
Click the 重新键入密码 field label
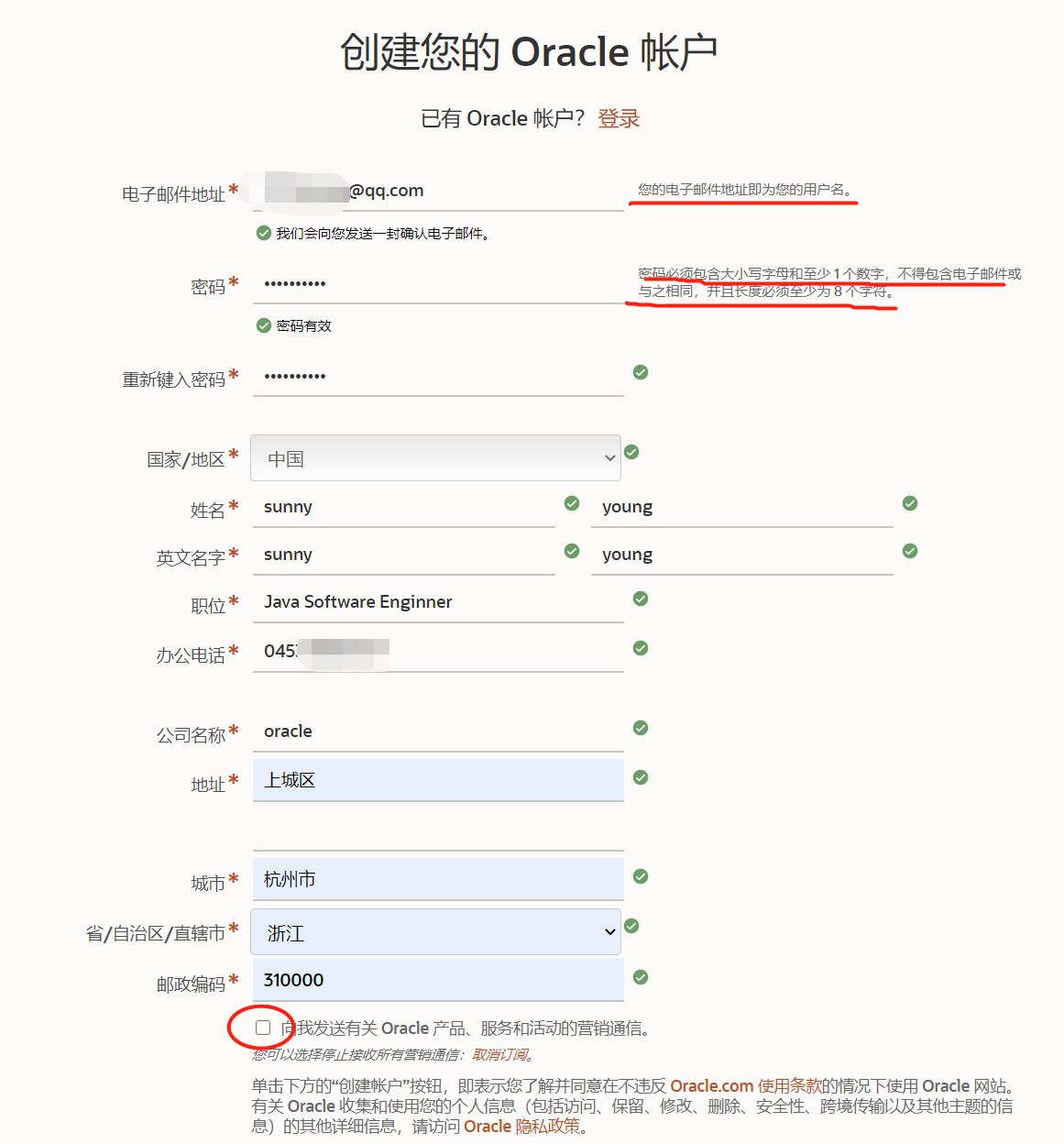click(x=173, y=379)
